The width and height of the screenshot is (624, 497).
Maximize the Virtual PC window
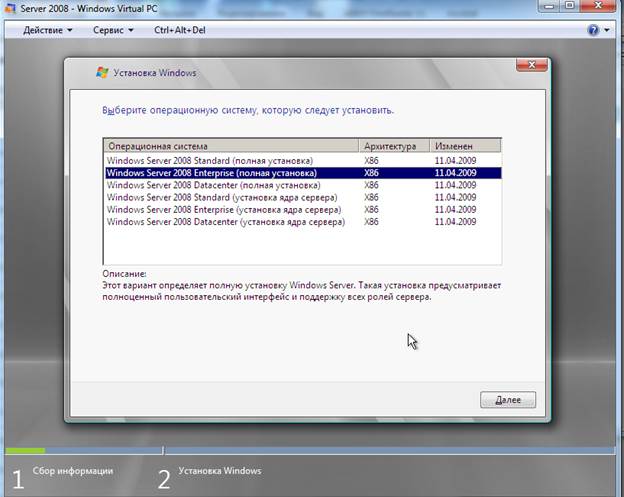pos(569,6)
